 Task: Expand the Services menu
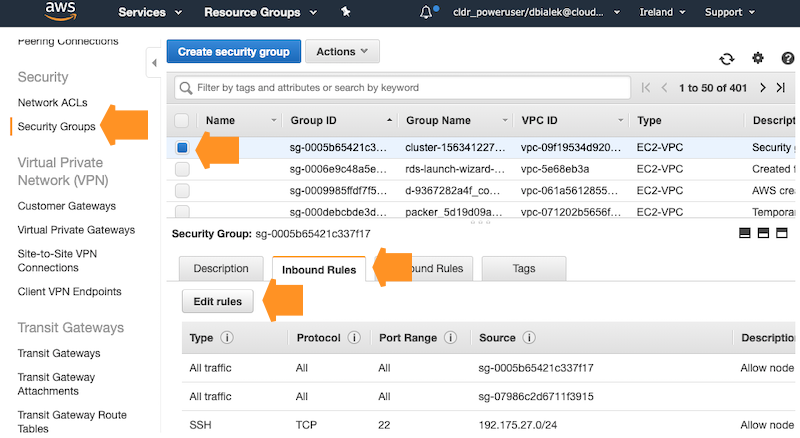pyautogui.click(x=150, y=13)
